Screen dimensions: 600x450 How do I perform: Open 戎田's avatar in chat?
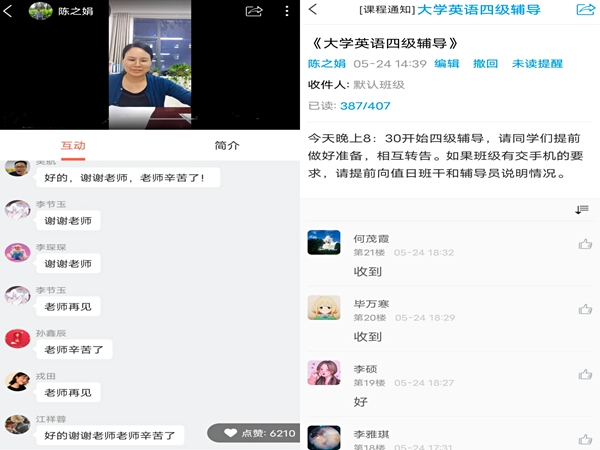click(x=17, y=382)
